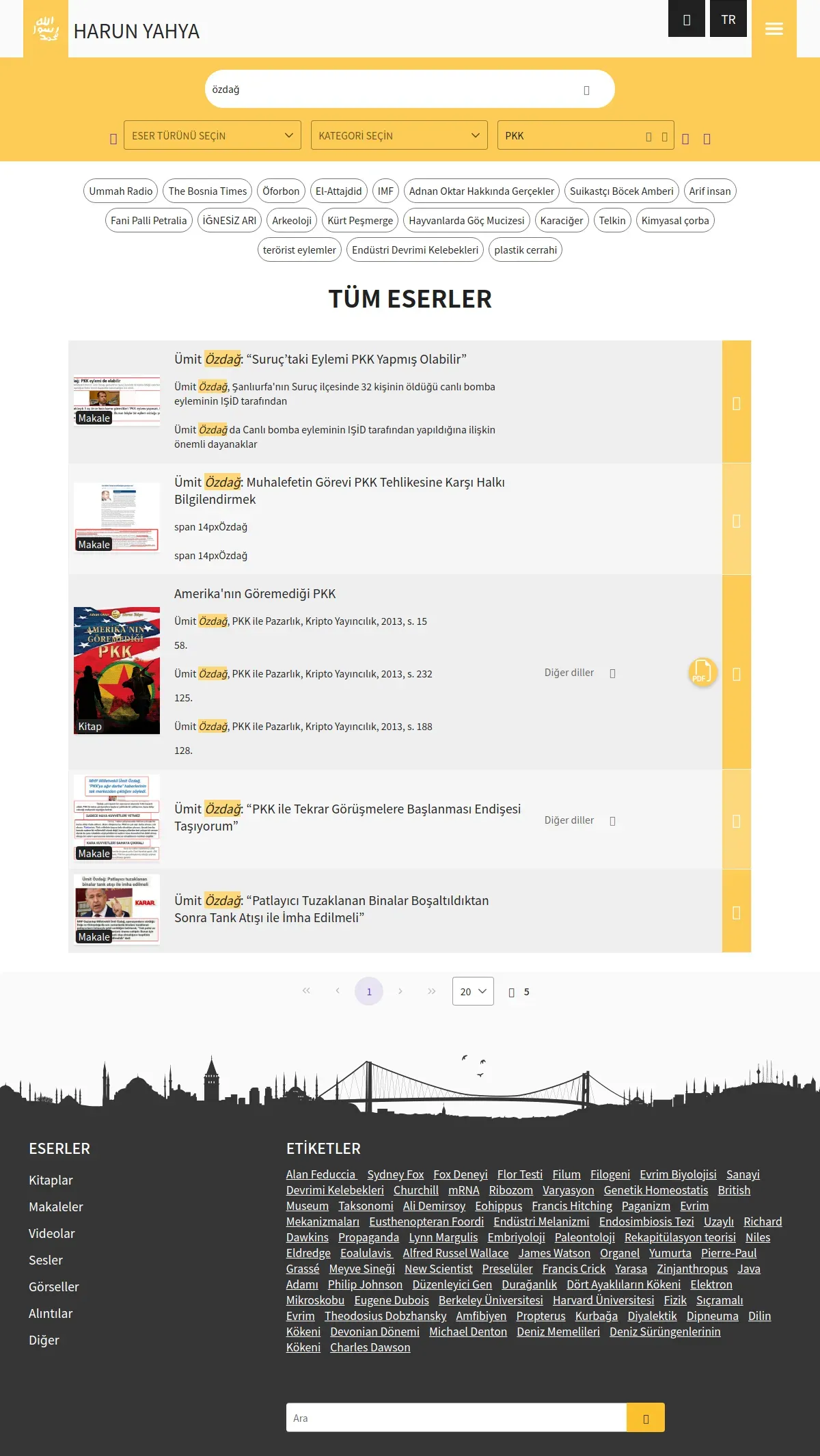Open Videolar in footer Eserler list
Image resolution: width=820 pixels, height=1456 pixels.
pyautogui.click(x=52, y=1234)
